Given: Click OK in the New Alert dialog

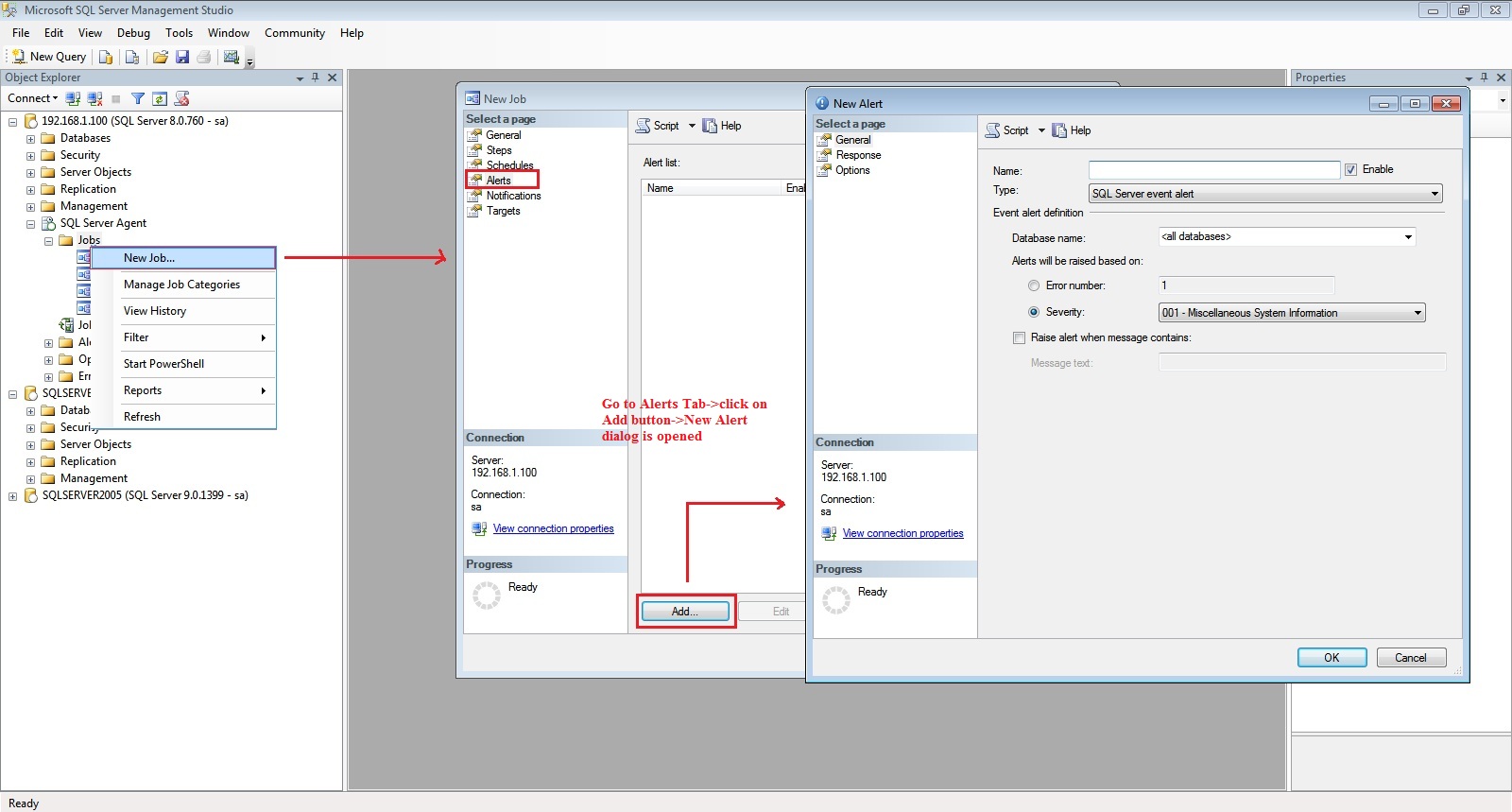Looking at the screenshot, I should click(1332, 658).
